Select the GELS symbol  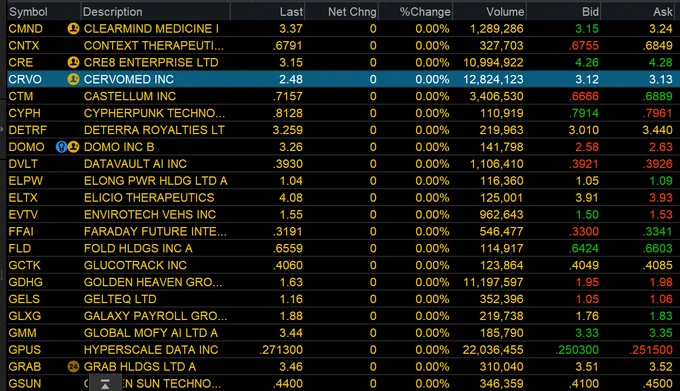click(24, 299)
